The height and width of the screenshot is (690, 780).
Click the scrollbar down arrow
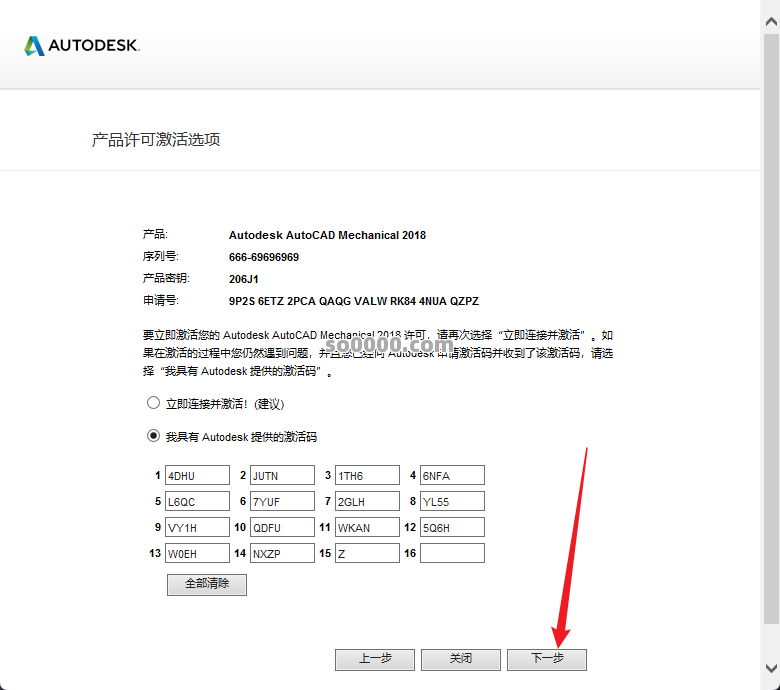(771, 668)
